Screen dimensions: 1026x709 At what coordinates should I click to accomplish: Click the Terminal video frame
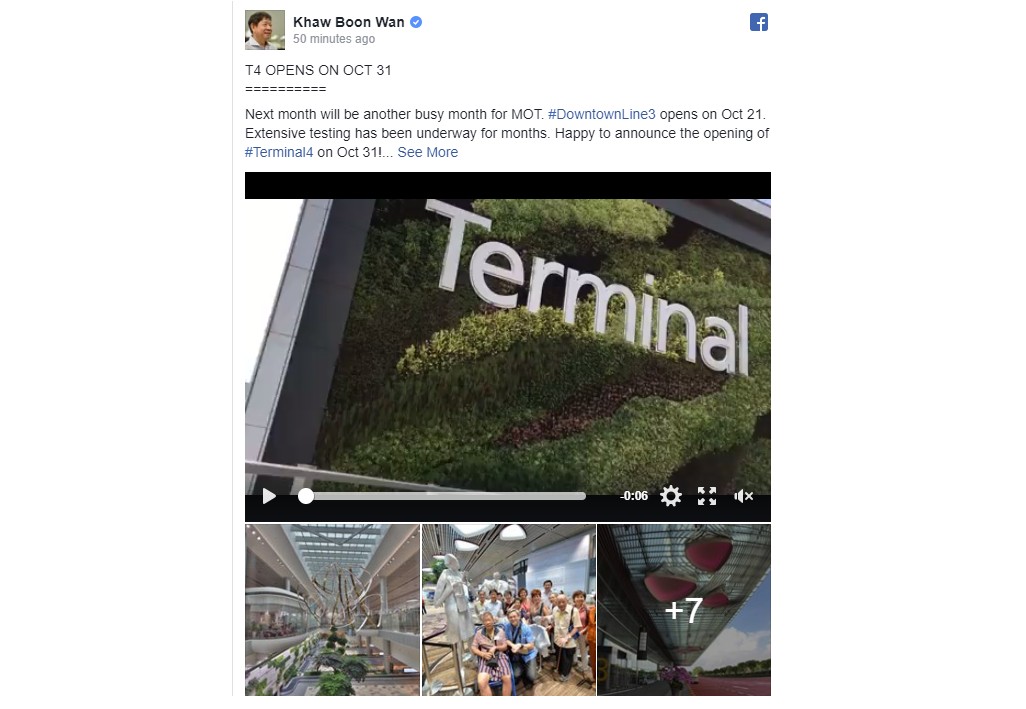[508, 340]
